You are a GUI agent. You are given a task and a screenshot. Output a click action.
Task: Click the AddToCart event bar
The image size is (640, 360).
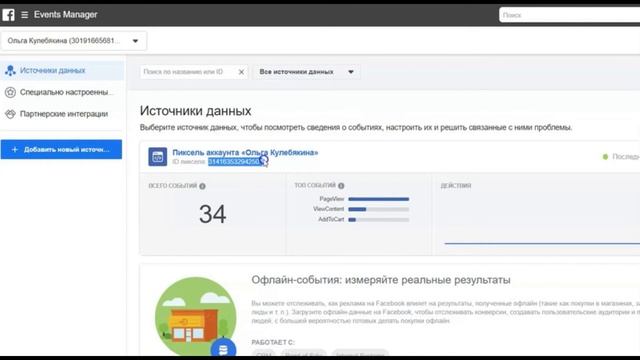(379, 220)
